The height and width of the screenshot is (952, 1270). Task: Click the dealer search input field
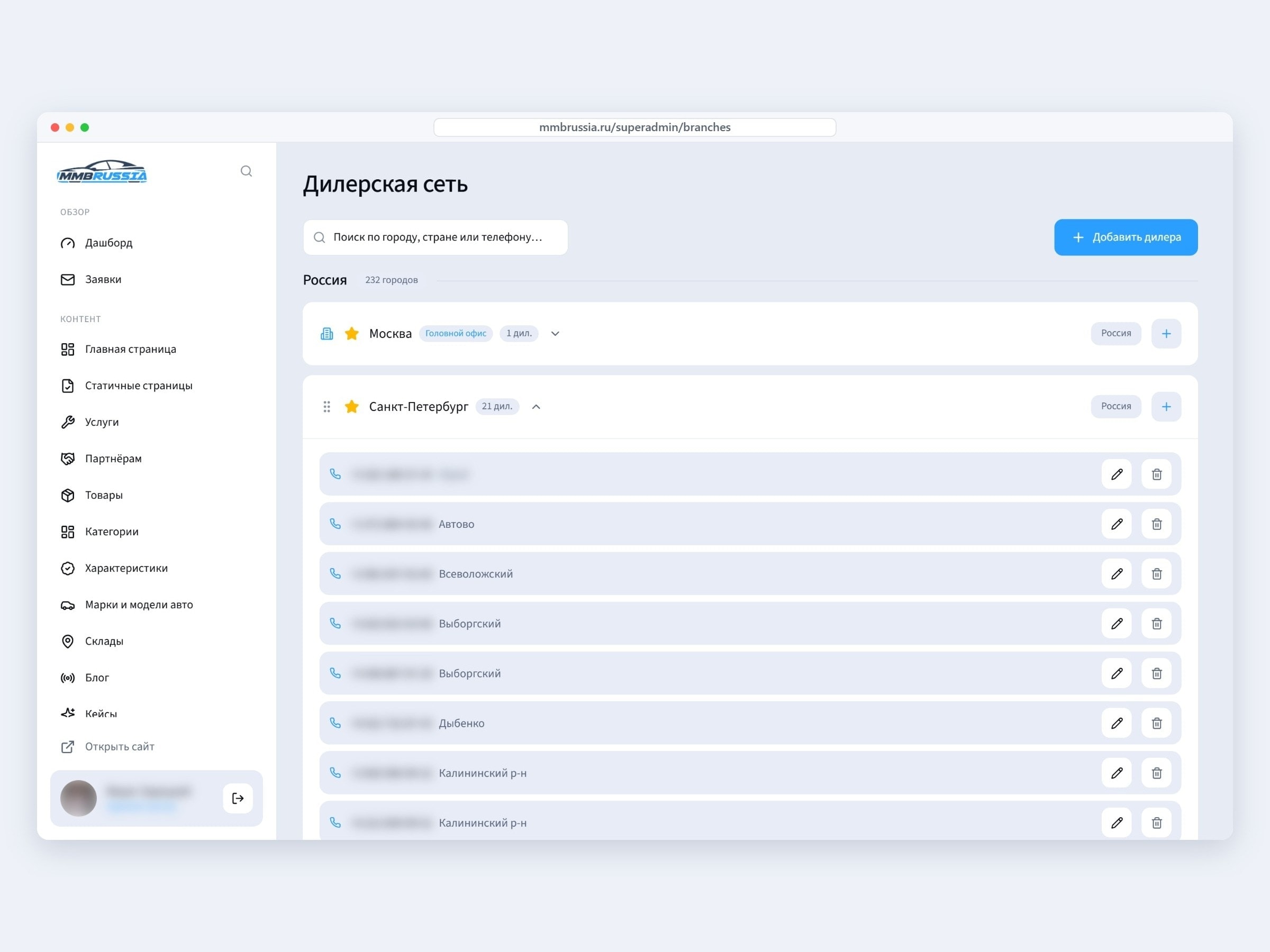(436, 237)
